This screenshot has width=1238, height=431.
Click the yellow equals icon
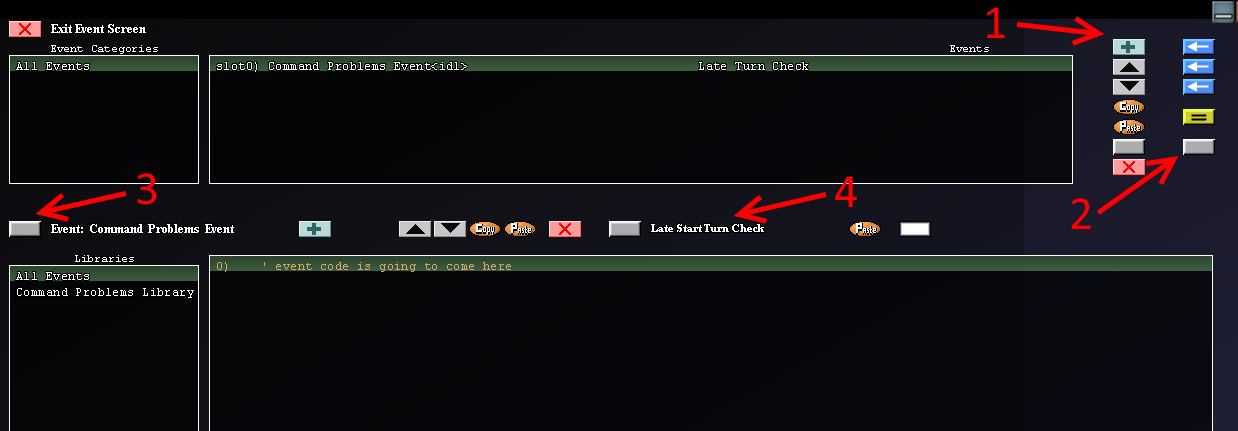coord(1198,117)
